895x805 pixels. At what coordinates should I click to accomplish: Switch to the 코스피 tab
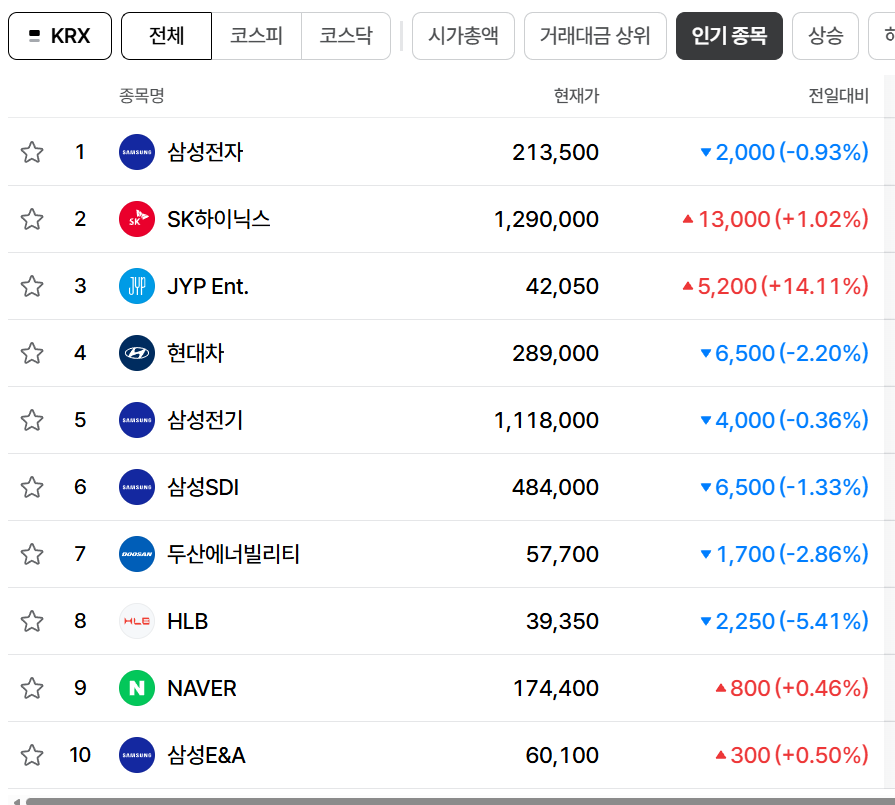coord(256,36)
